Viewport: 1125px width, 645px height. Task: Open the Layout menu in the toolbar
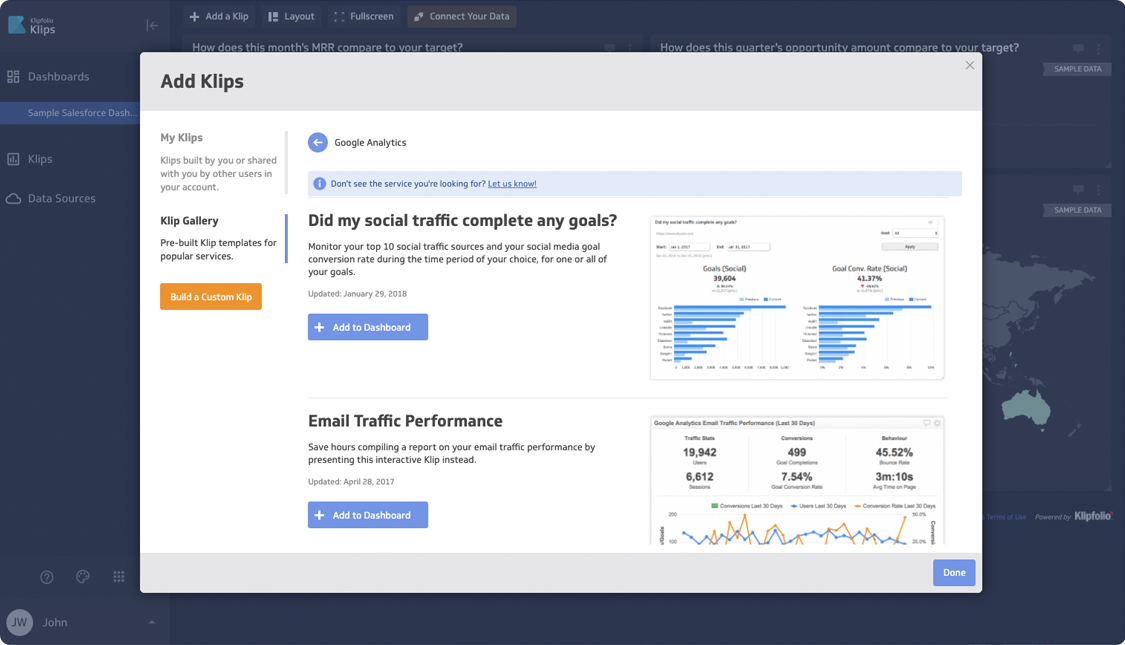(290, 16)
